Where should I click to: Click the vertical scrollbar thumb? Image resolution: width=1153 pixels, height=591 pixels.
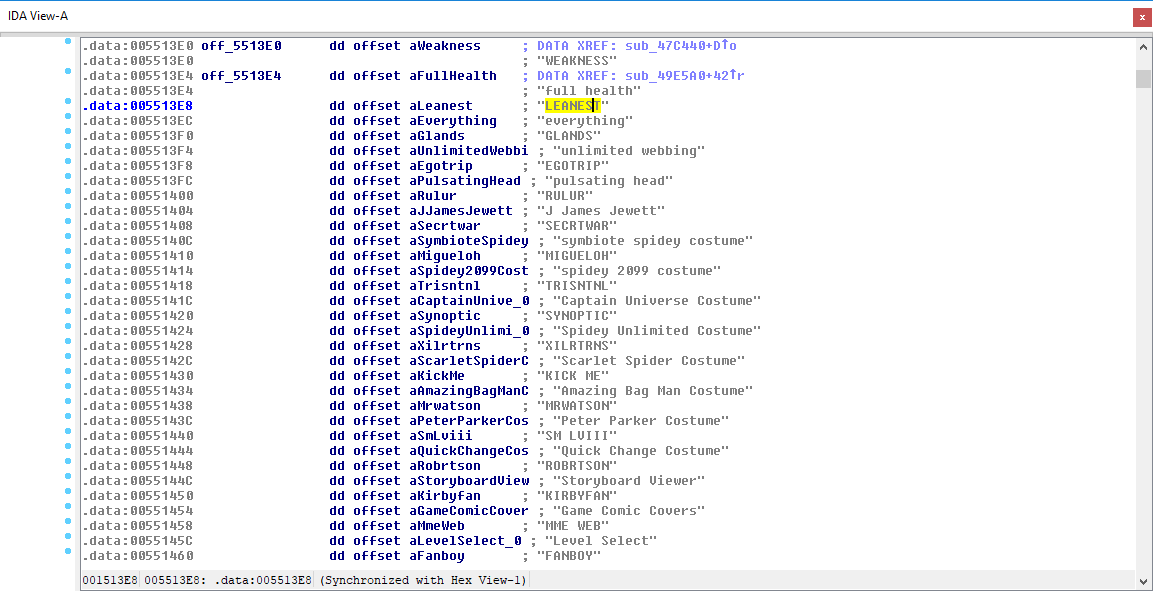[x=1143, y=79]
